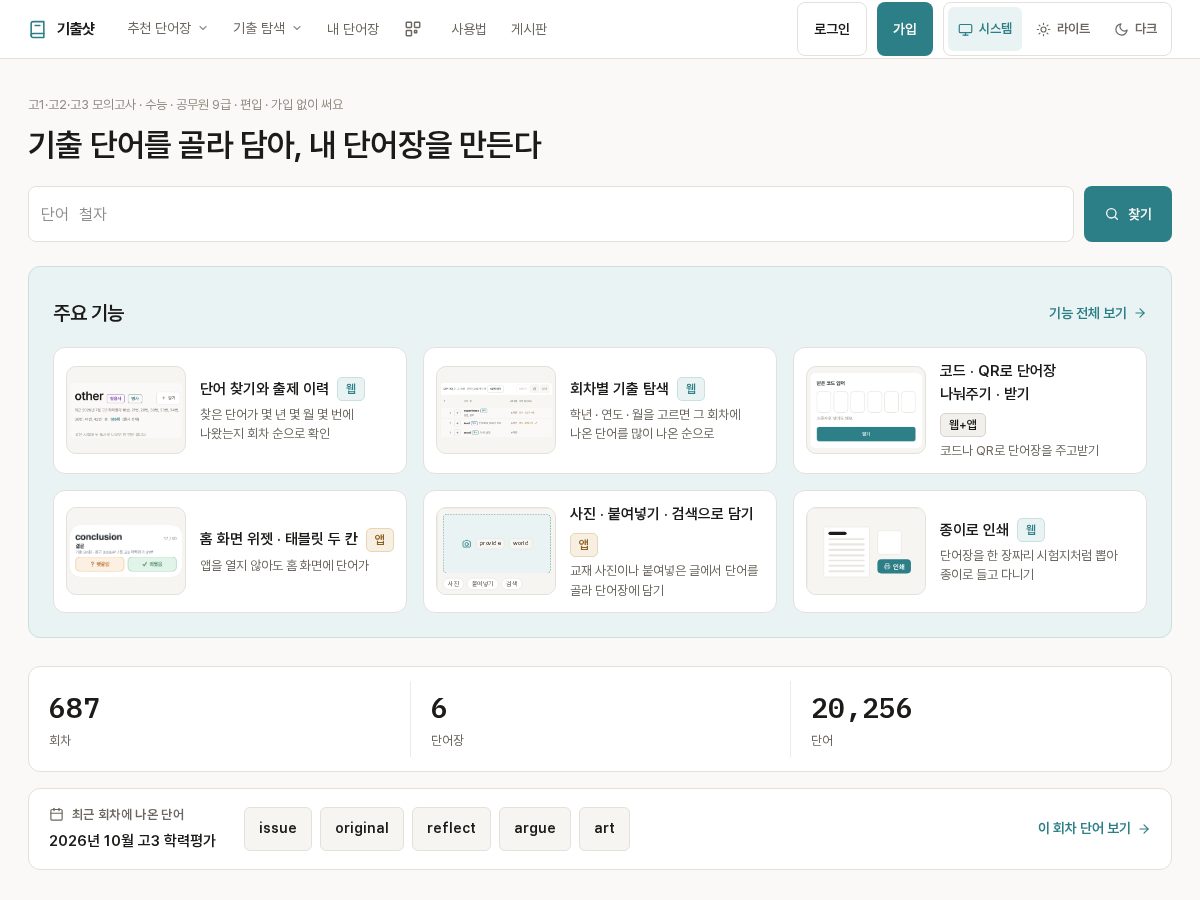Click the 로그인 button

pyautogui.click(x=832, y=29)
